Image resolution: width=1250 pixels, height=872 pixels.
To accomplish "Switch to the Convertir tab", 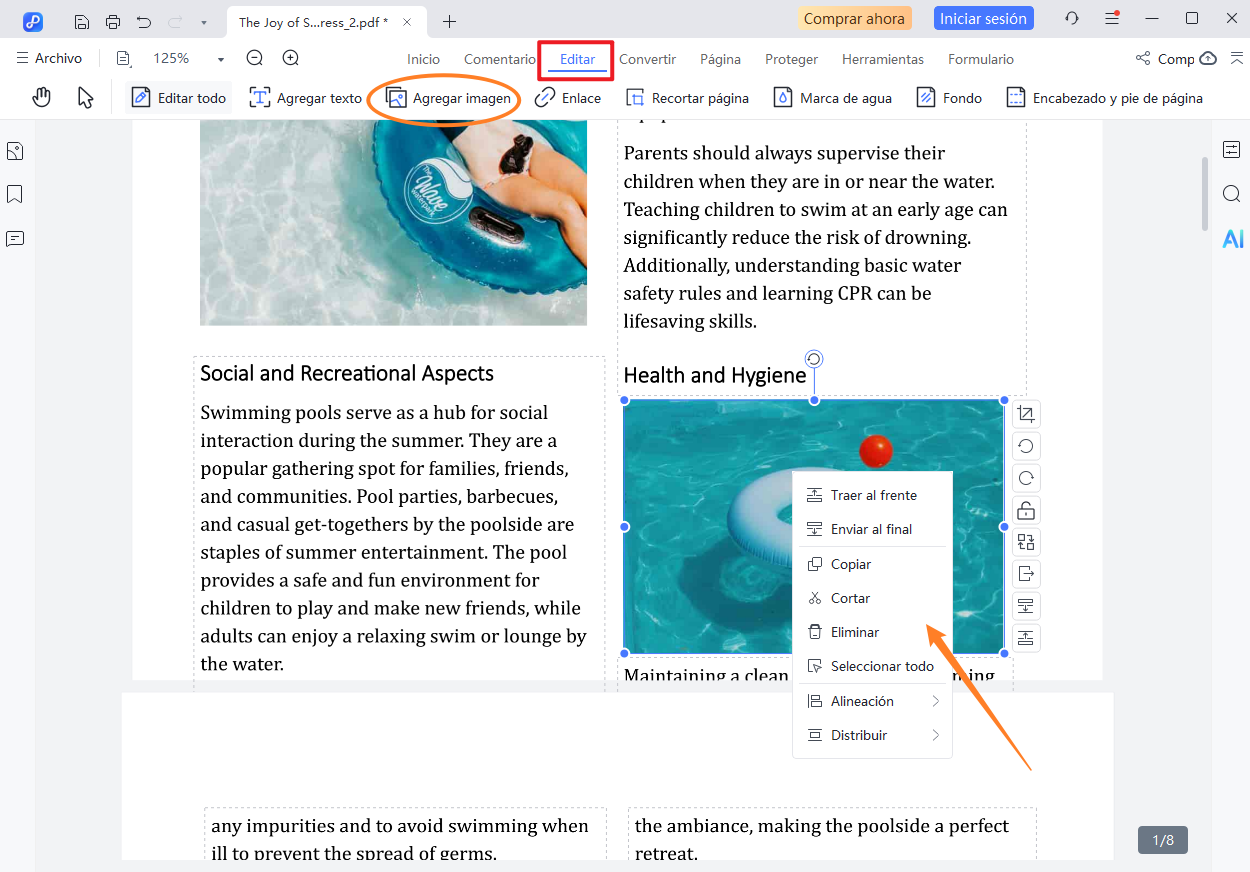I will [647, 59].
